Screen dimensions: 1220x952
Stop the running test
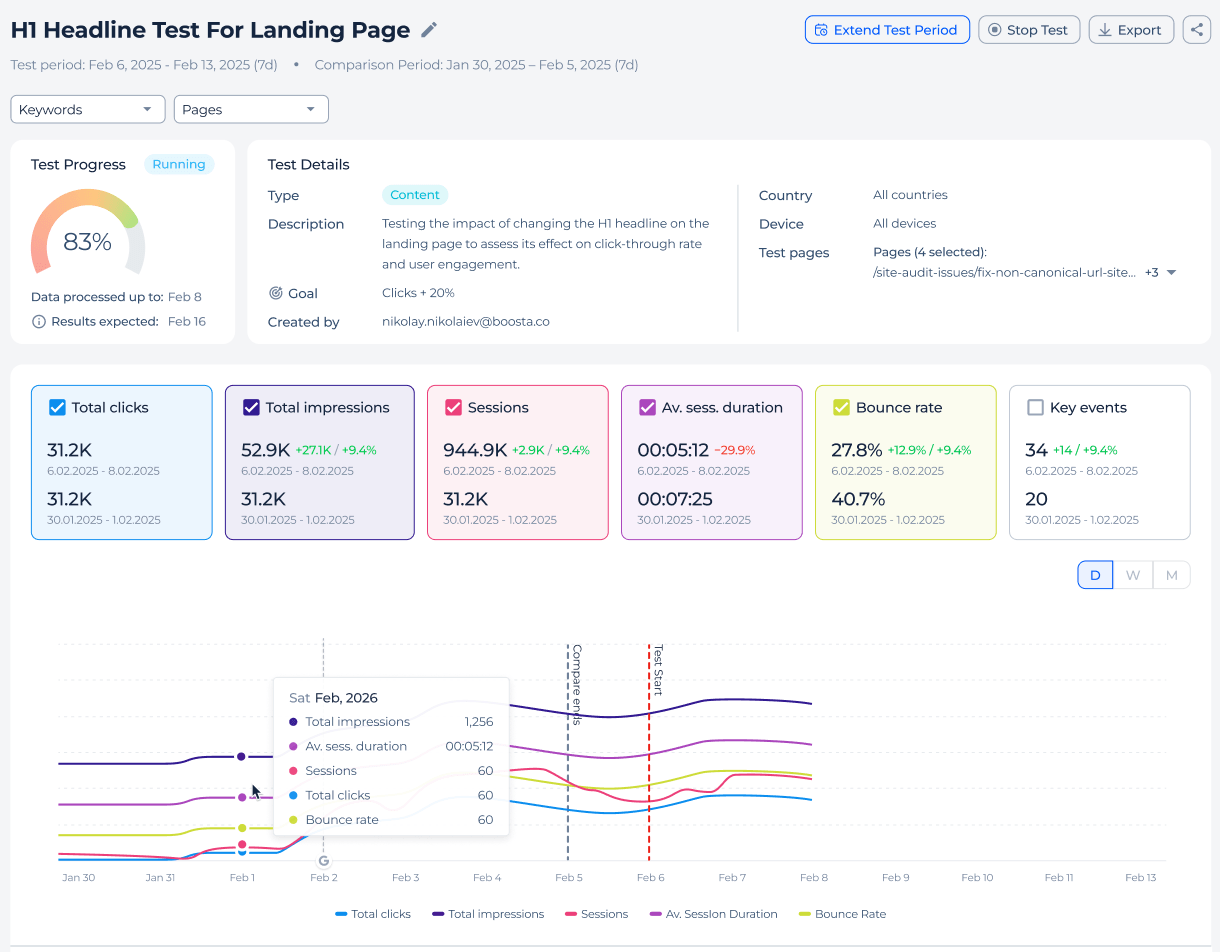(1028, 30)
